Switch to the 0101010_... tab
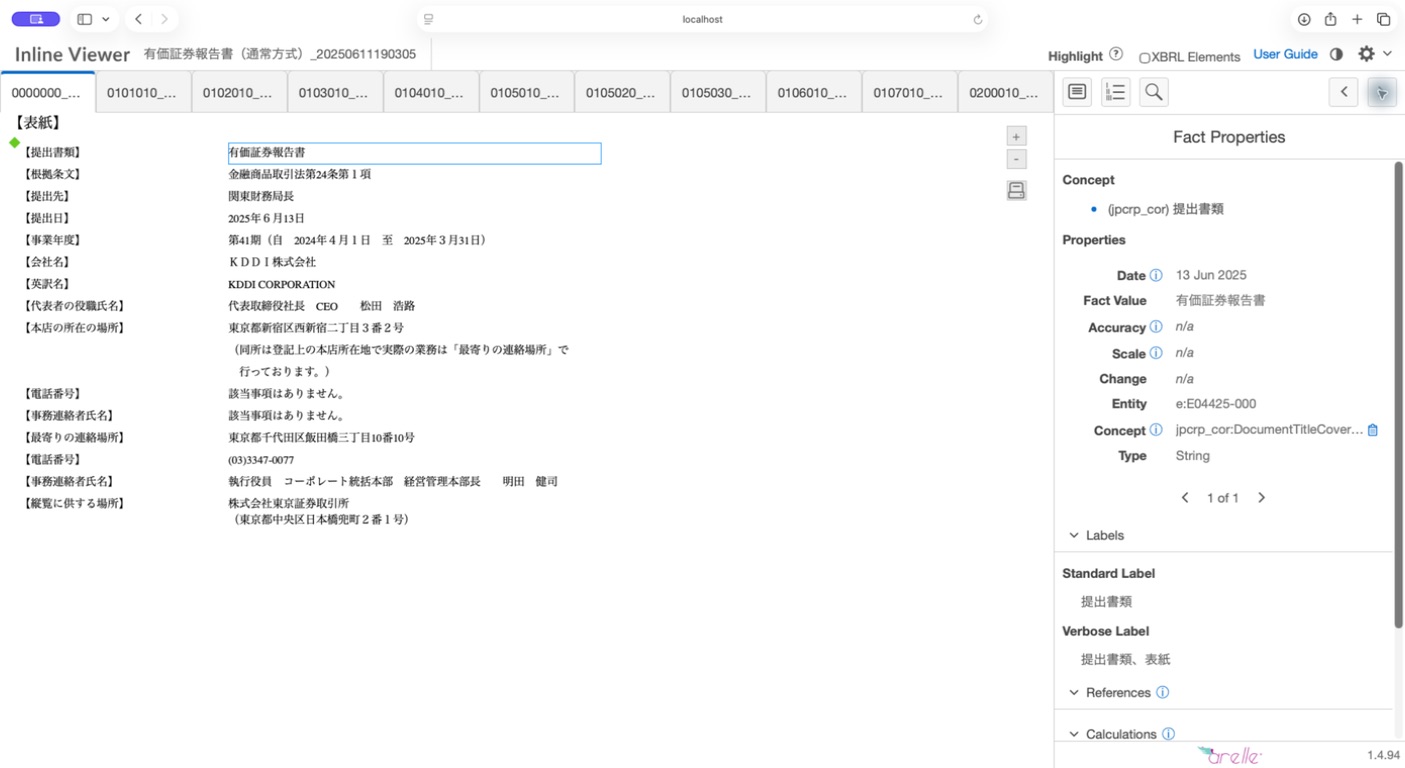 [143, 93]
